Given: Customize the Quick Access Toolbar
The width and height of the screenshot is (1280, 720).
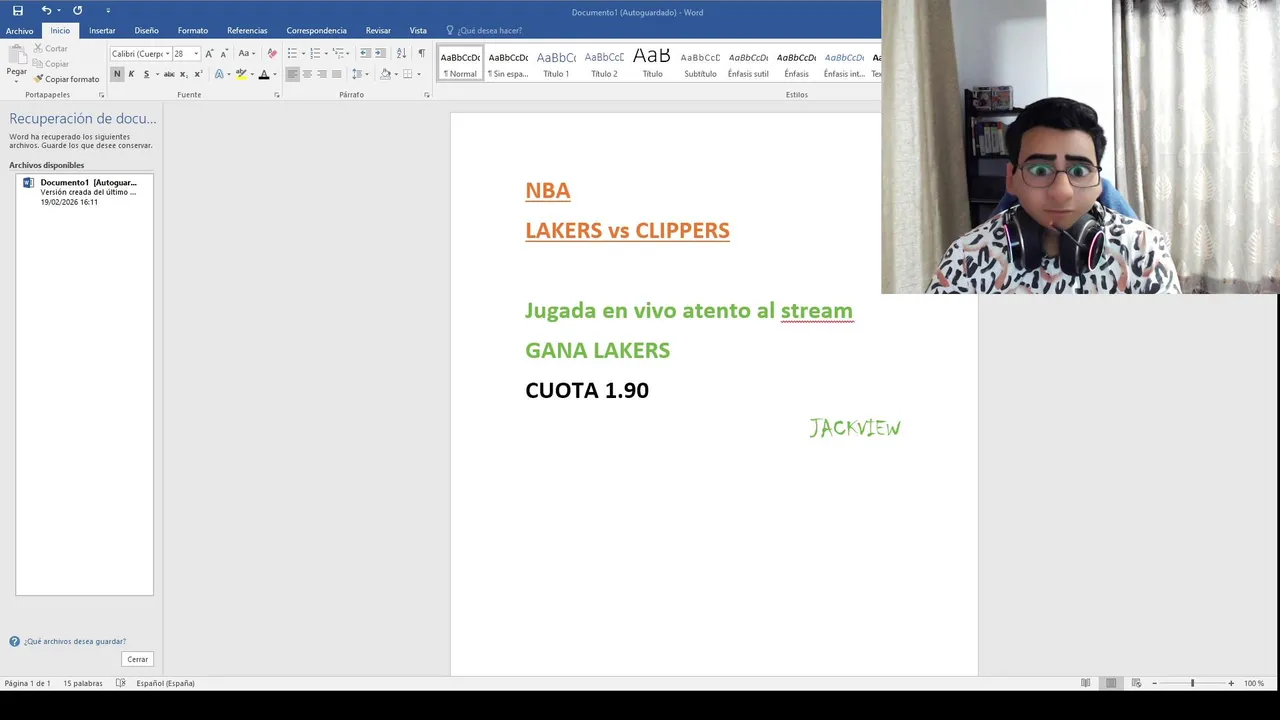Looking at the screenshot, I should coord(108,11).
